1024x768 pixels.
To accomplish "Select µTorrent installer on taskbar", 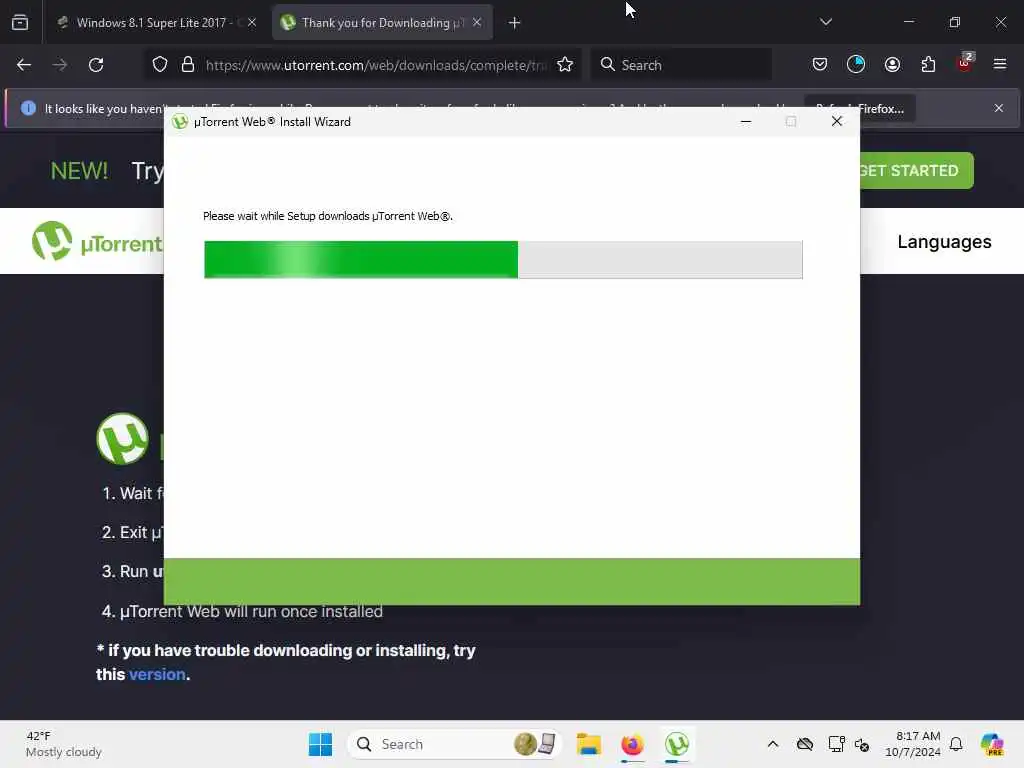I will point(677,744).
